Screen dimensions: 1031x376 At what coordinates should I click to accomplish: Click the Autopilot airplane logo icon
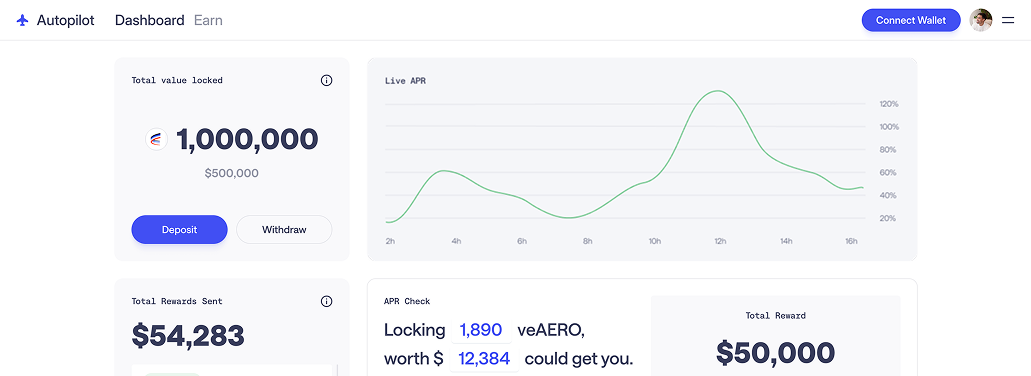tap(23, 20)
